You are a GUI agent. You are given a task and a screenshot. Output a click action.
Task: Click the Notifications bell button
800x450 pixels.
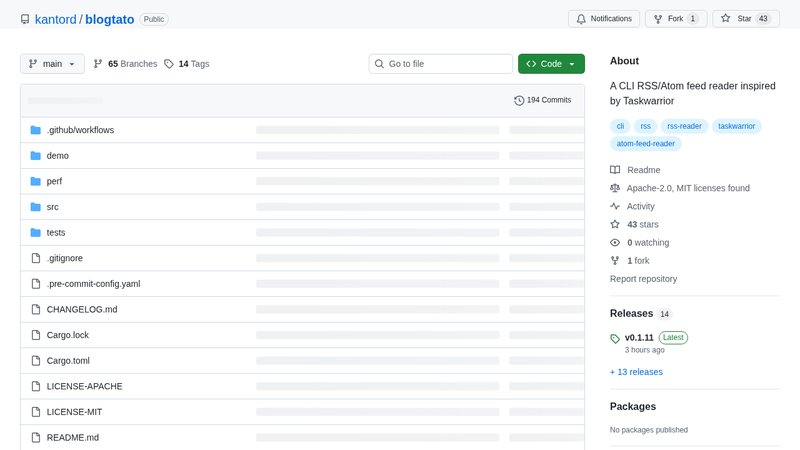(x=604, y=19)
